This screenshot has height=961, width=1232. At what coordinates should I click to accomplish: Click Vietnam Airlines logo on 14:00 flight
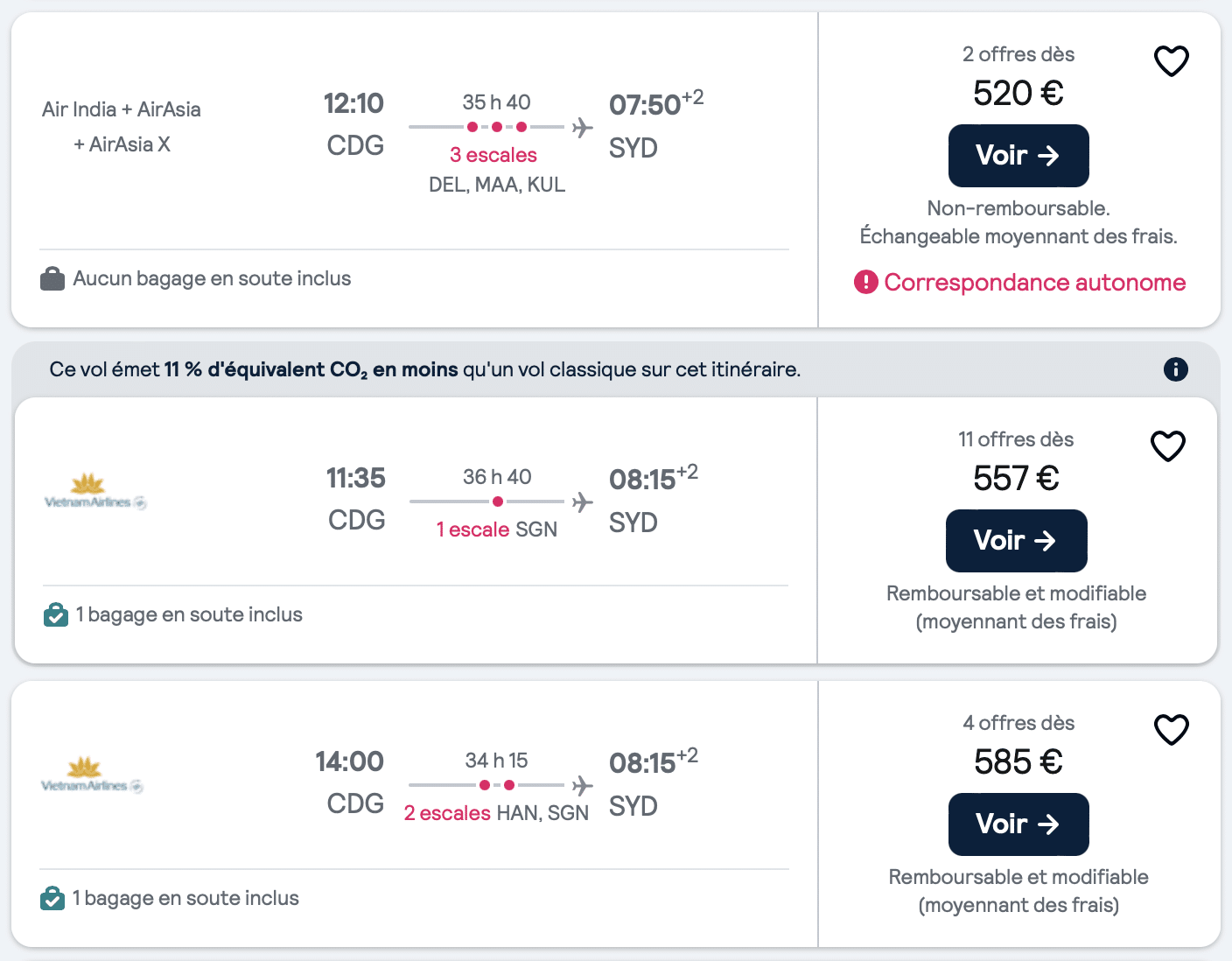(x=92, y=775)
